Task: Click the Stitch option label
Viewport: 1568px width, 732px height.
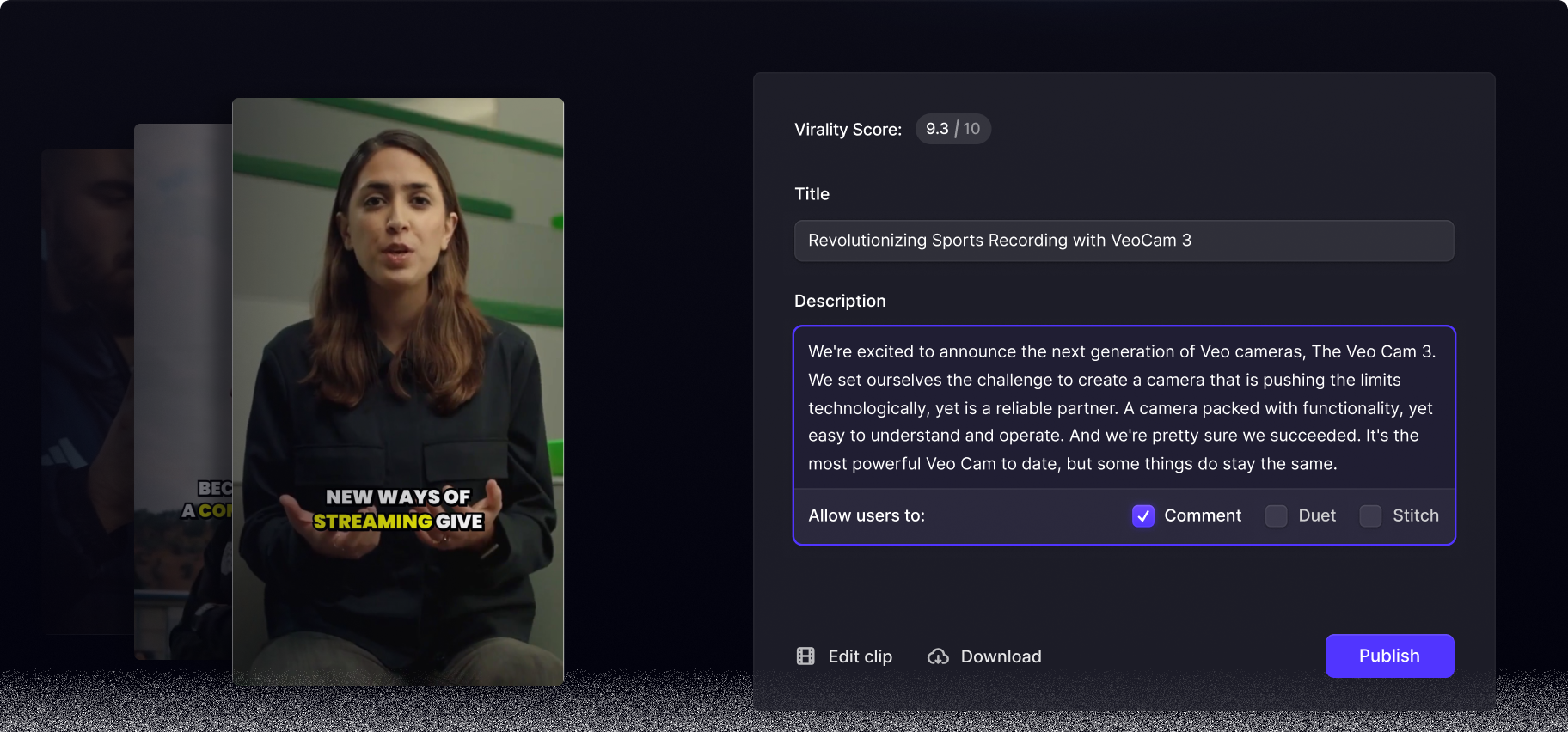Action: pos(1415,515)
